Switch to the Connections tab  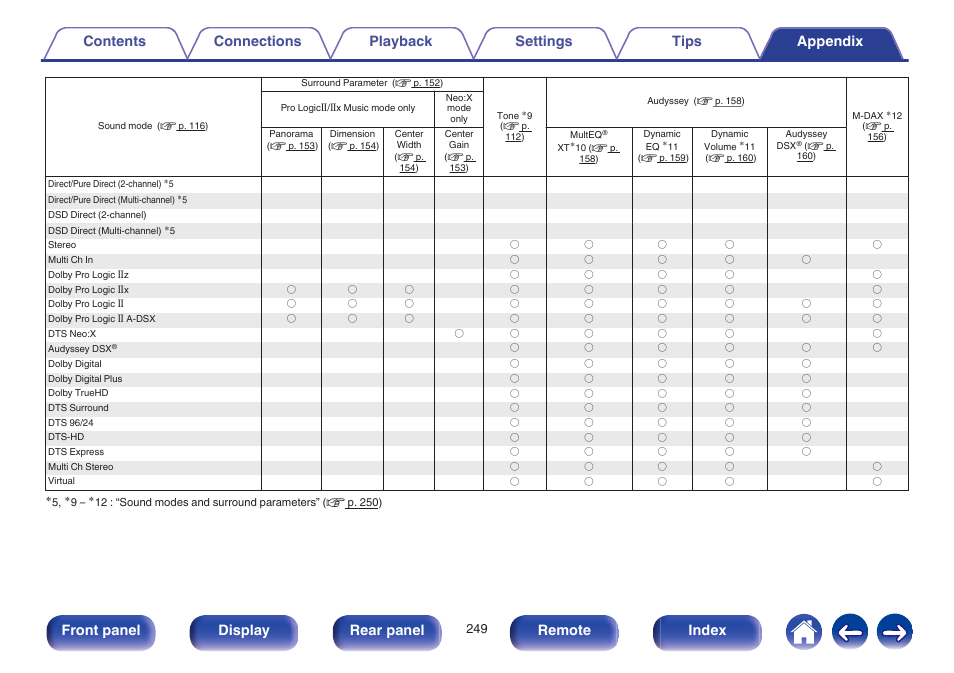[257, 41]
